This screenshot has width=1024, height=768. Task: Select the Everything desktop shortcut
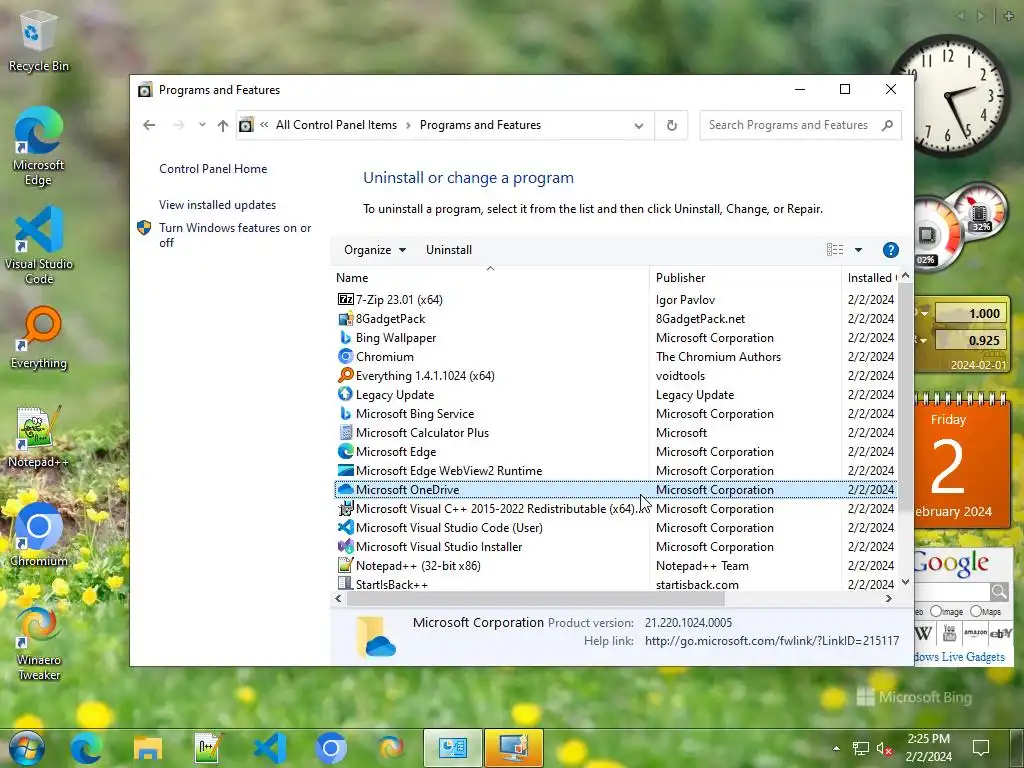(x=39, y=338)
